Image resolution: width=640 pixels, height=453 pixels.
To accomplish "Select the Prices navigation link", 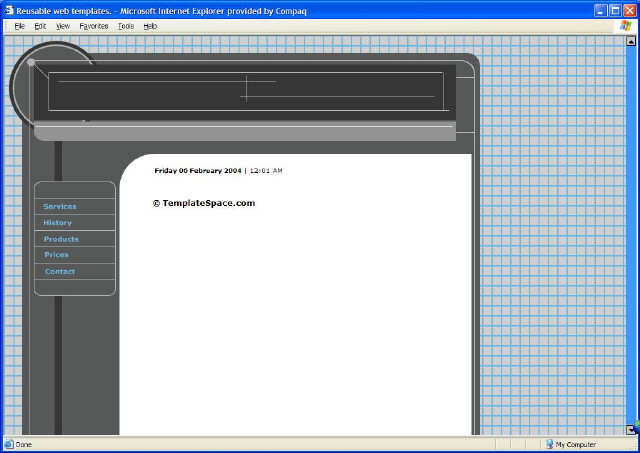I will point(56,255).
